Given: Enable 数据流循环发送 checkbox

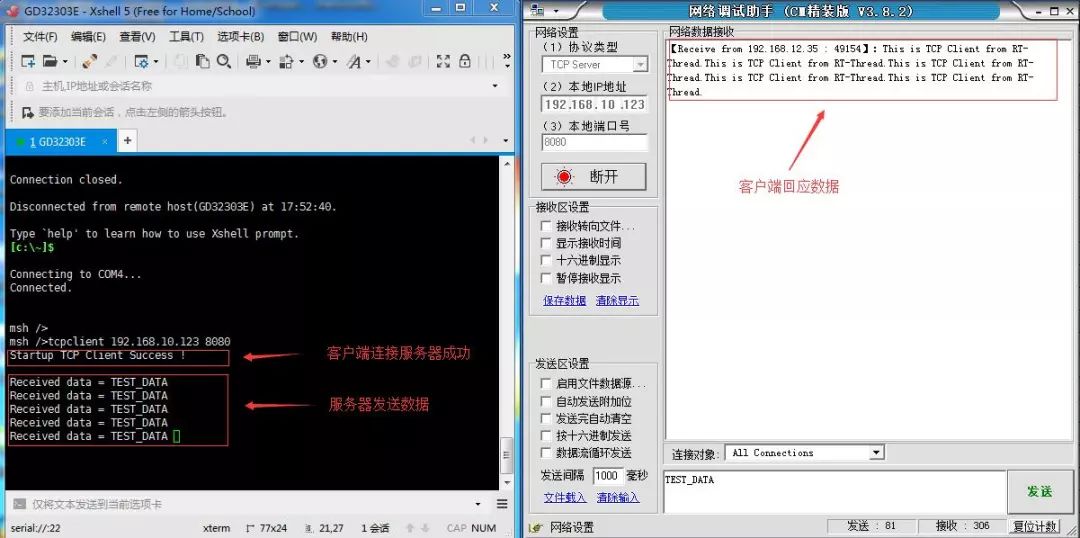Looking at the screenshot, I should (546, 453).
